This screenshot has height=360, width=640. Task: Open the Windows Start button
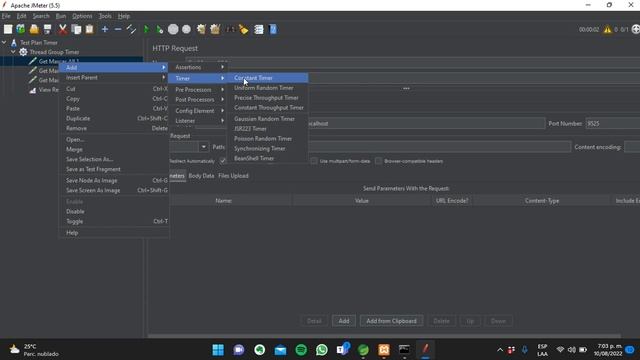(x=218, y=350)
